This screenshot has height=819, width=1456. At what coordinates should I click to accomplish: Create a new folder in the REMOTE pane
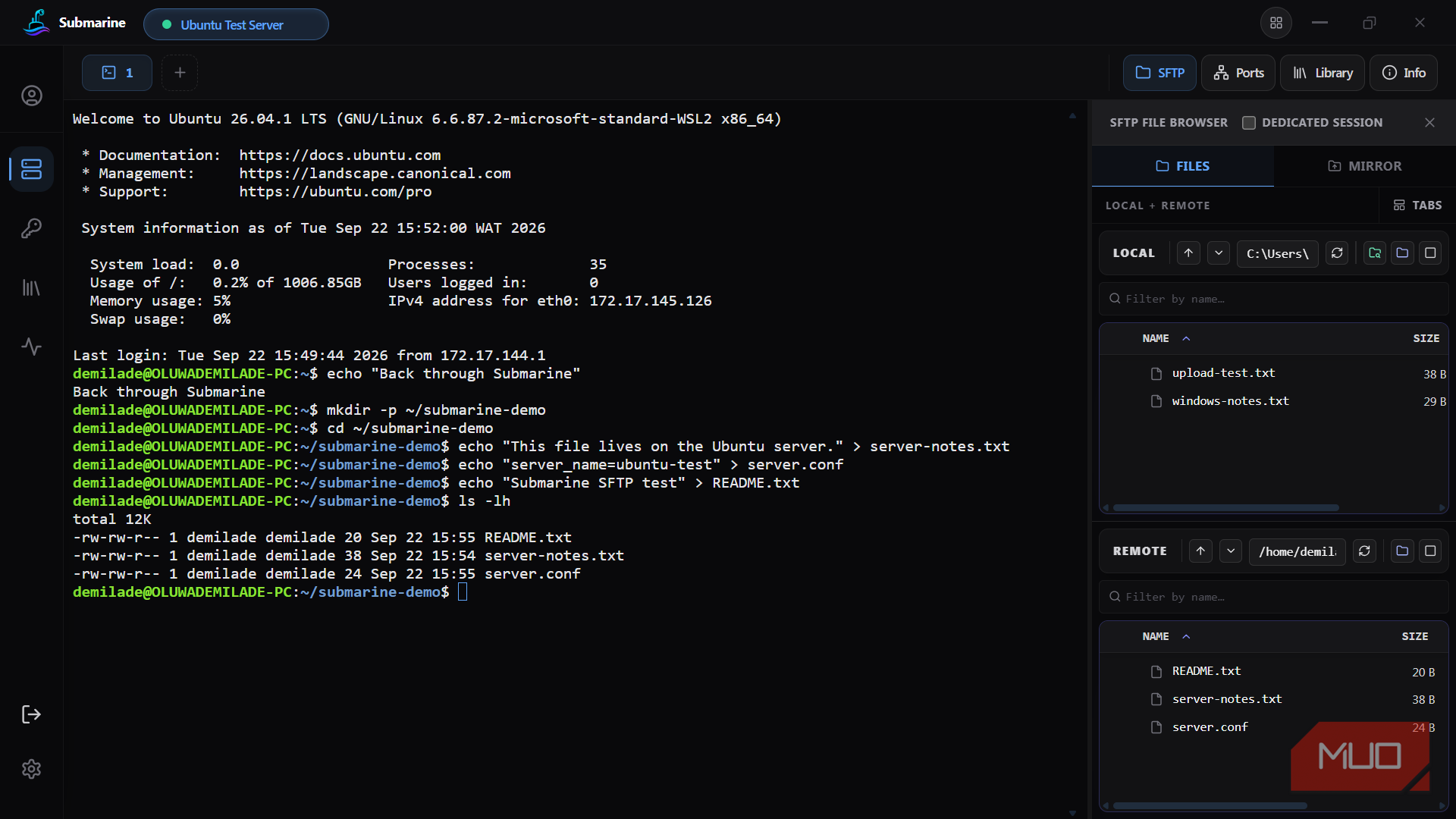tap(1402, 551)
